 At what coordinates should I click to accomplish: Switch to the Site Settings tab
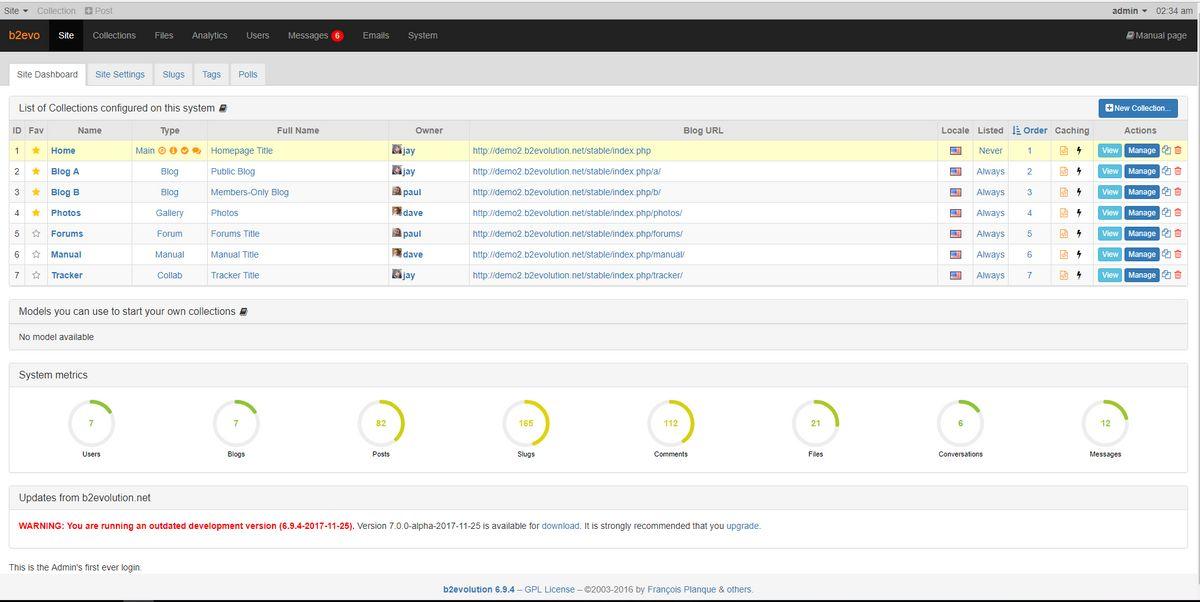(120, 74)
